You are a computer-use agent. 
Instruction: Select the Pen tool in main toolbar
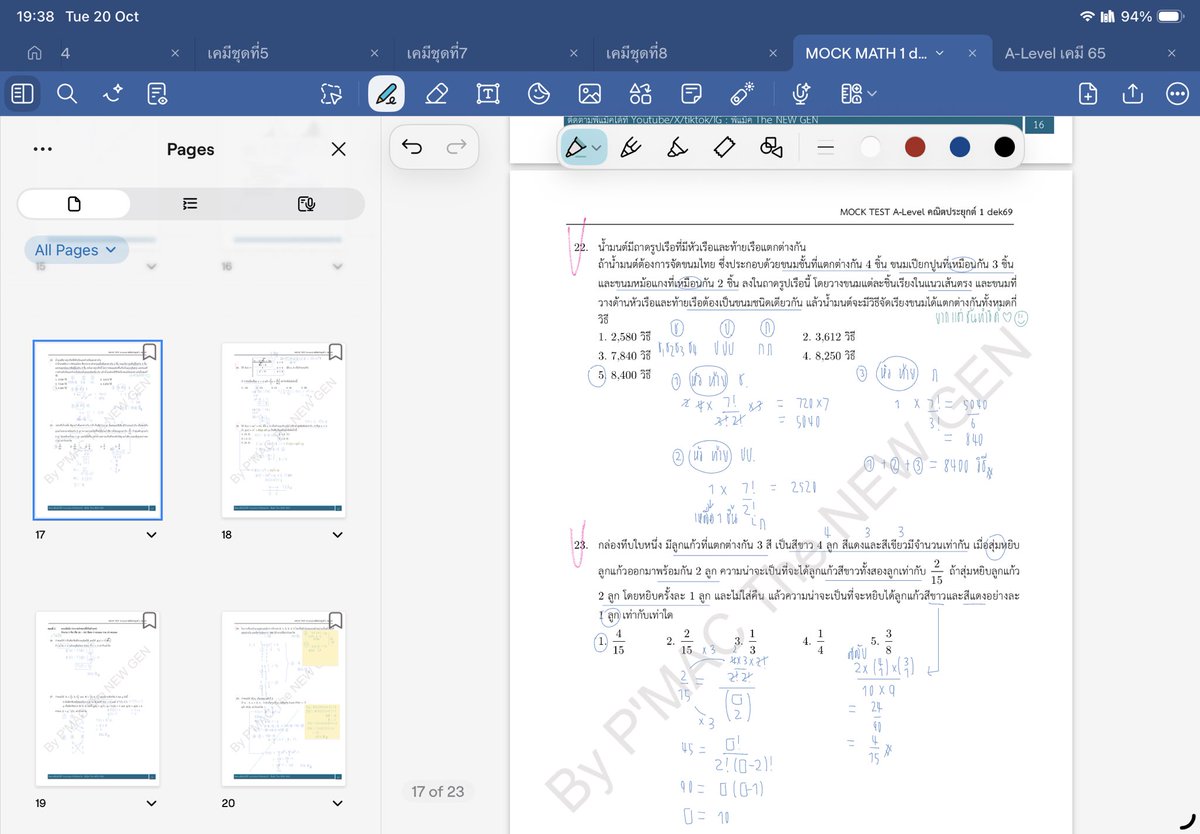(387, 94)
